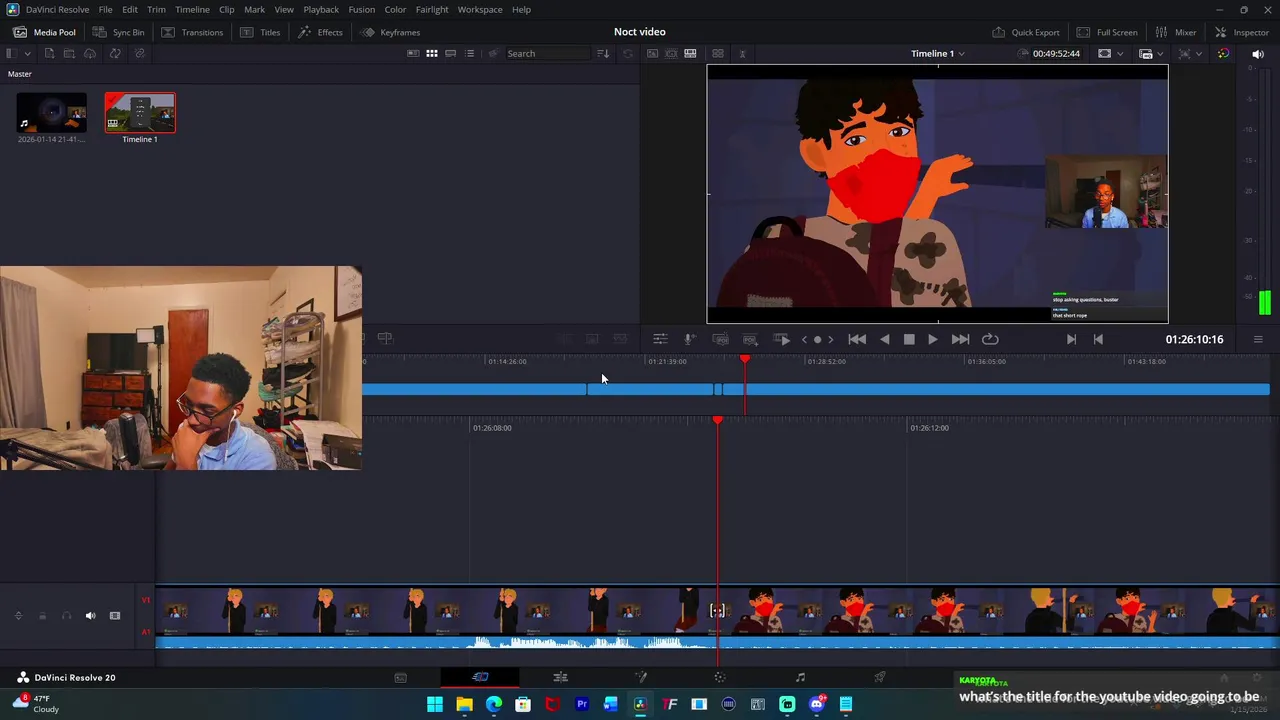
Task: Open the Playback menu
Action: pos(321,9)
